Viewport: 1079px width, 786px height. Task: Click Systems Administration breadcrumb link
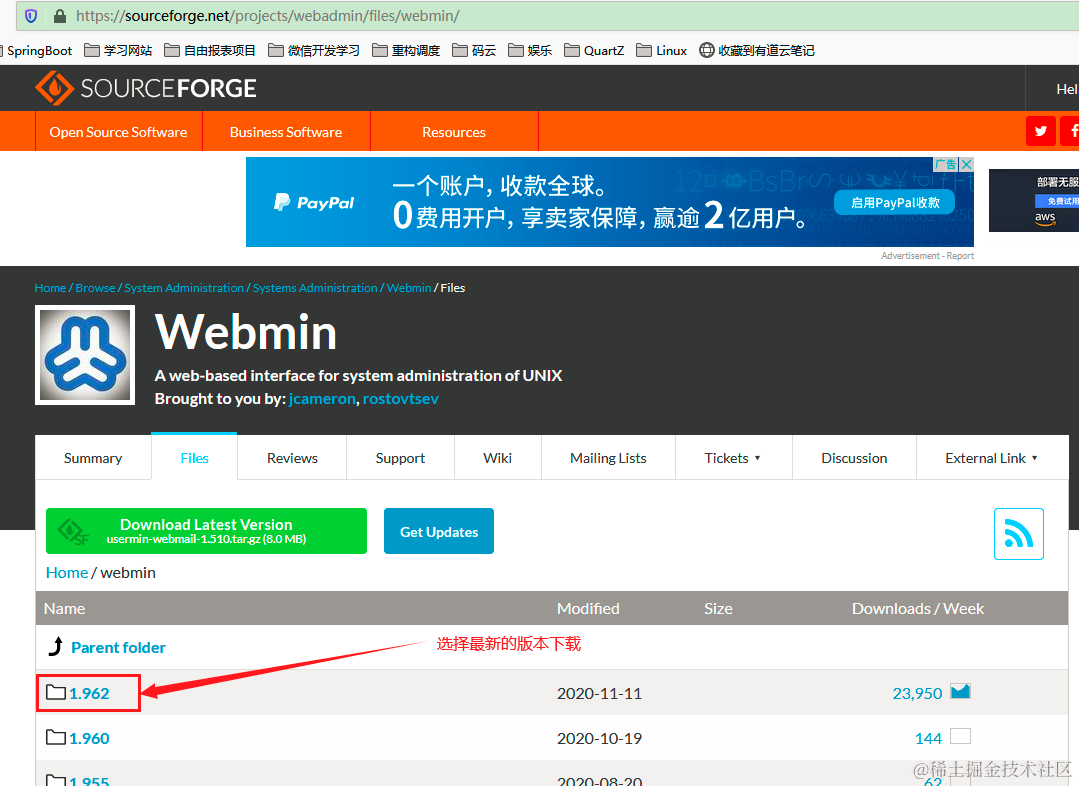point(315,288)
